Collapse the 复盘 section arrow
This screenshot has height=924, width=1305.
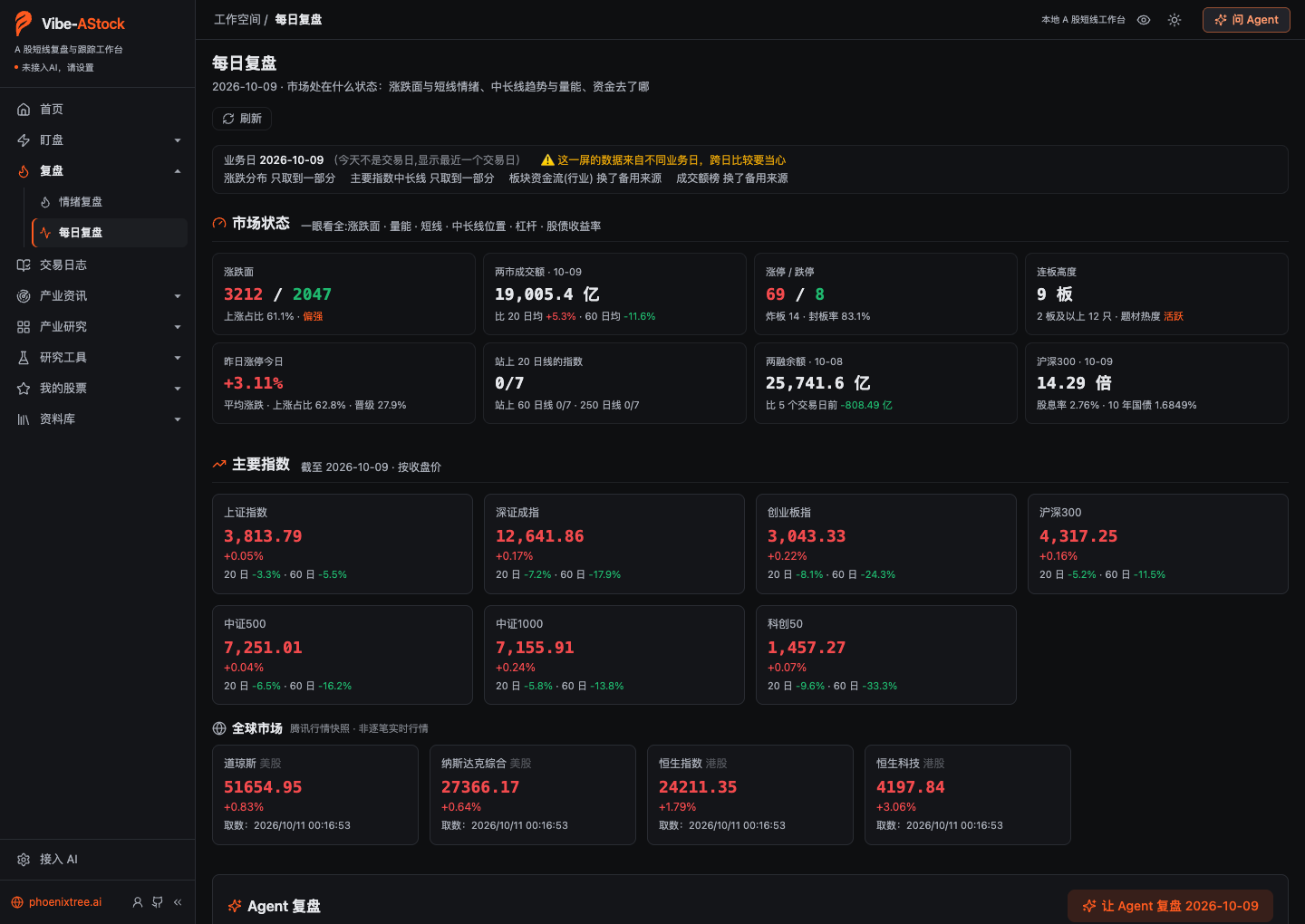(x=178, y=171)
